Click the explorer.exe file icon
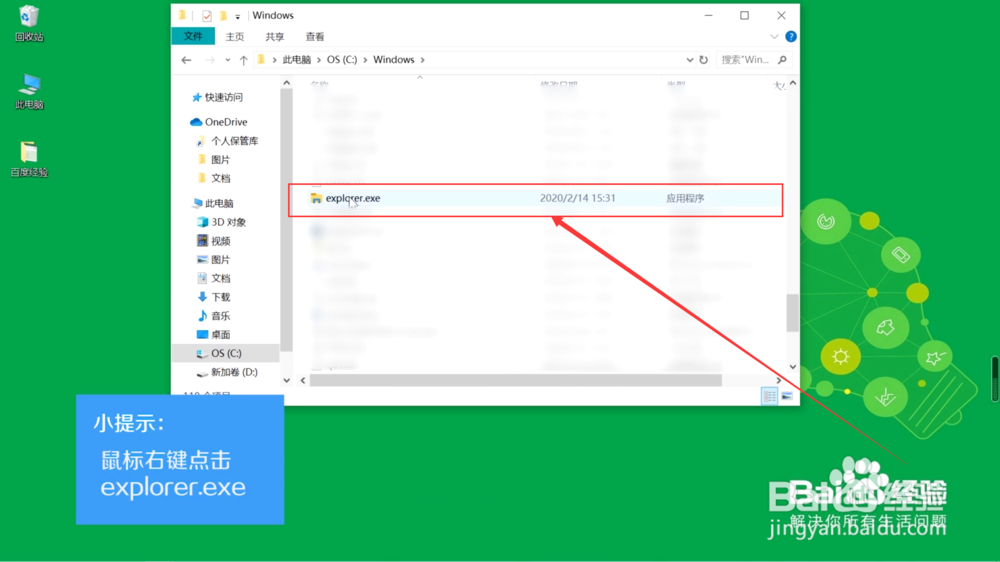1000x562 pixels. point(316,198)
